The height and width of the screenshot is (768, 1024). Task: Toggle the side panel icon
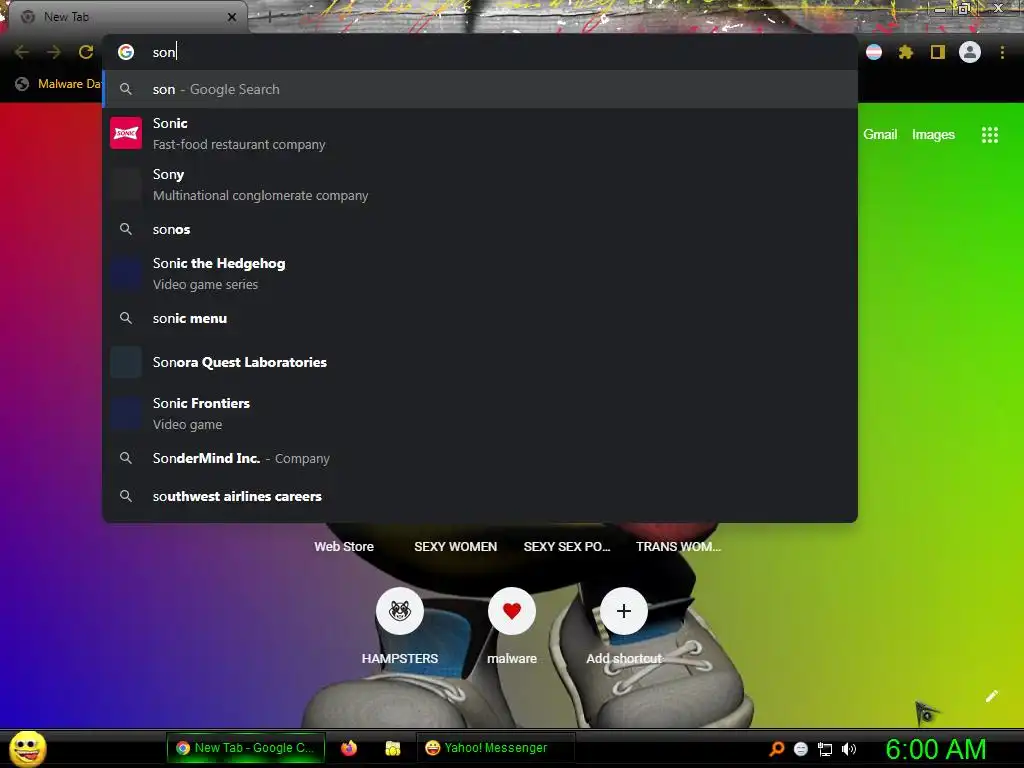[x=938, y=52]
